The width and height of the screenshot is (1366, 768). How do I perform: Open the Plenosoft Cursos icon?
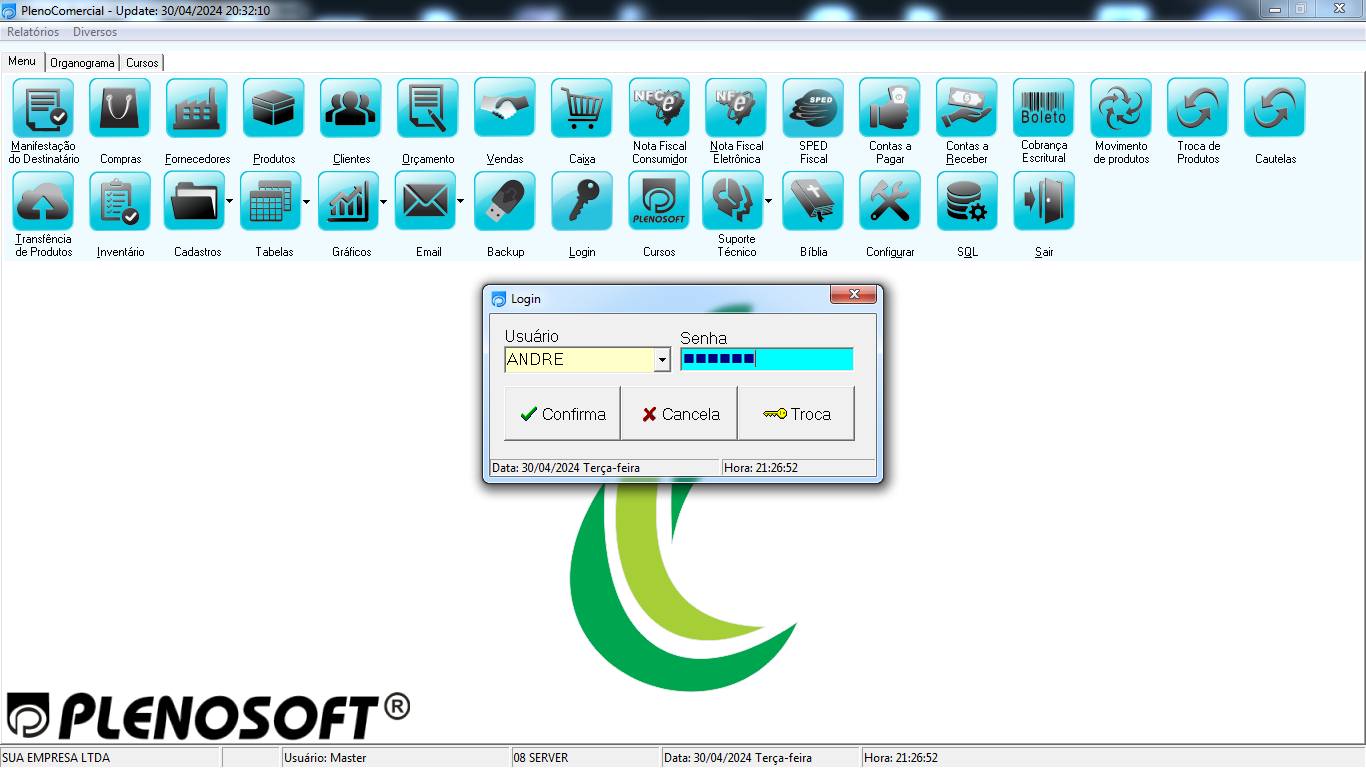click(x=659, y=201)
